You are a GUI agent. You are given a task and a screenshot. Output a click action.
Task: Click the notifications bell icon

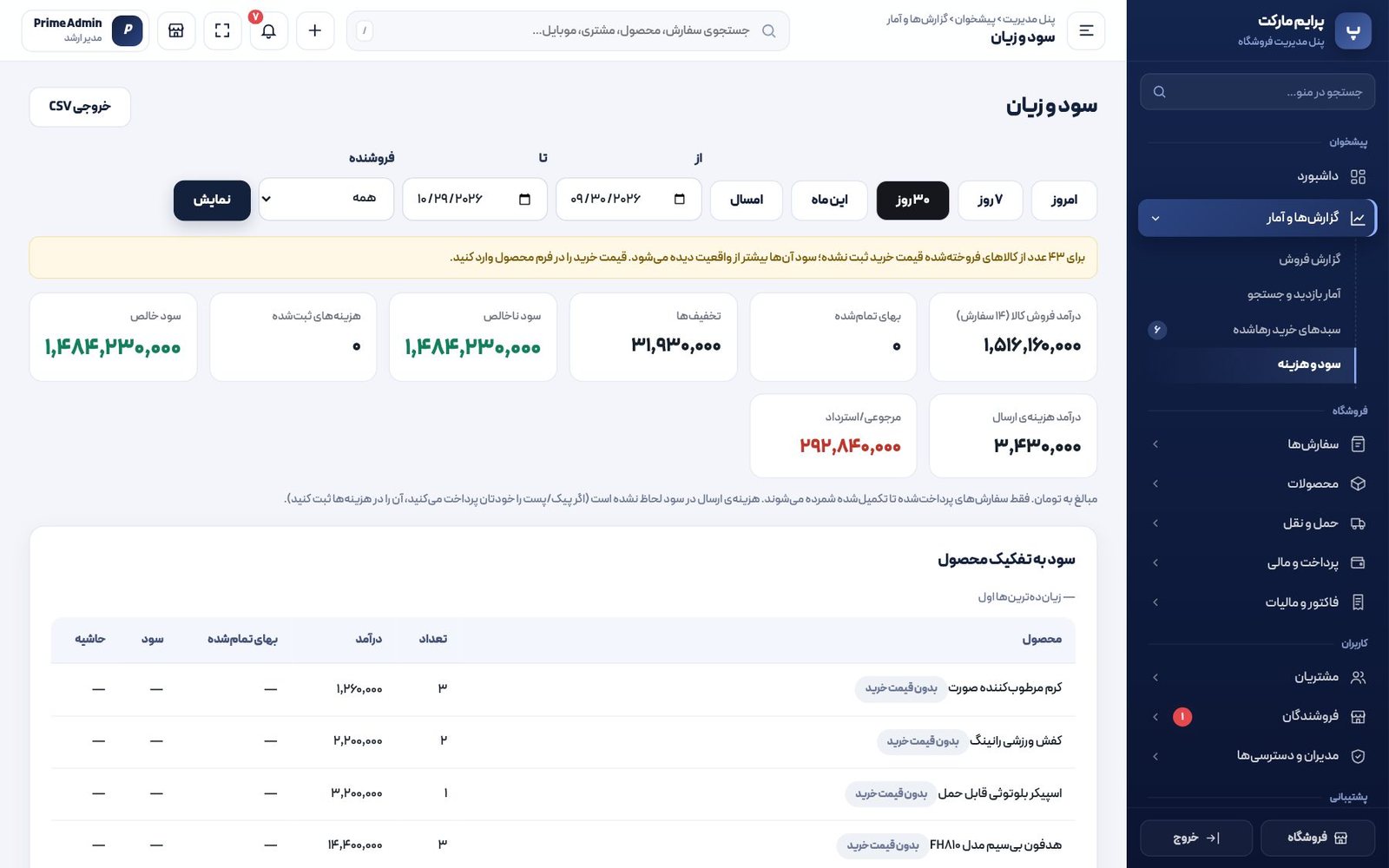pos(269,31)
